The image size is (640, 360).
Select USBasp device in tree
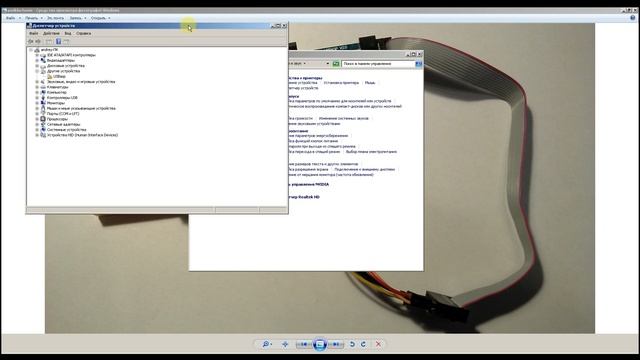click(x=59, y=76)
